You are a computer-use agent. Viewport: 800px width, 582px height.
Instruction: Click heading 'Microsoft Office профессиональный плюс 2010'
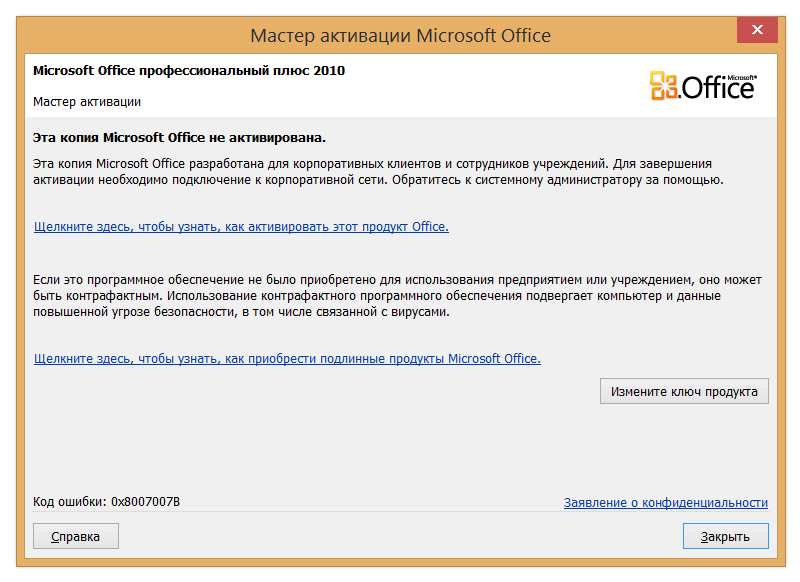coord(189,70)
